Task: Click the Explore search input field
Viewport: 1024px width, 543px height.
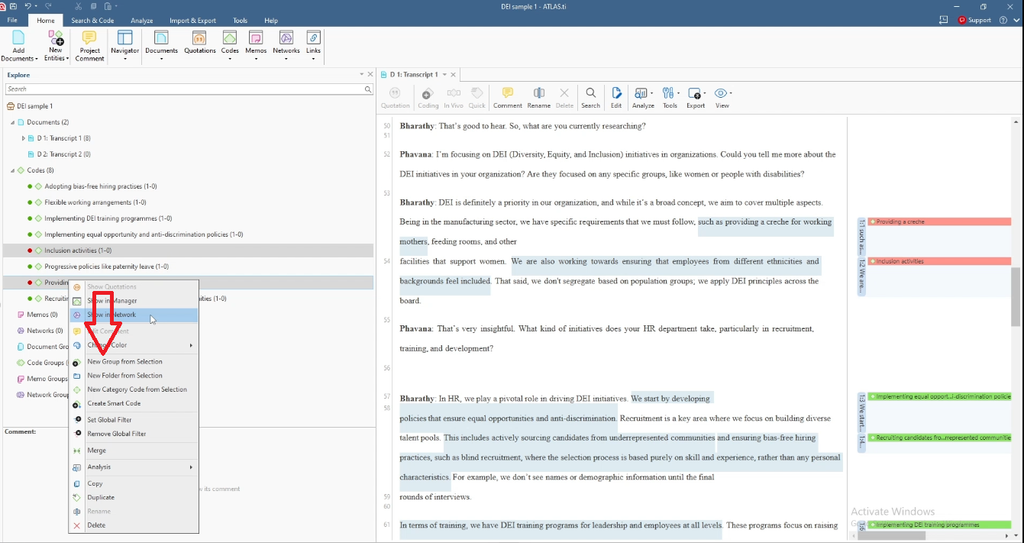Action: [184, 89]
